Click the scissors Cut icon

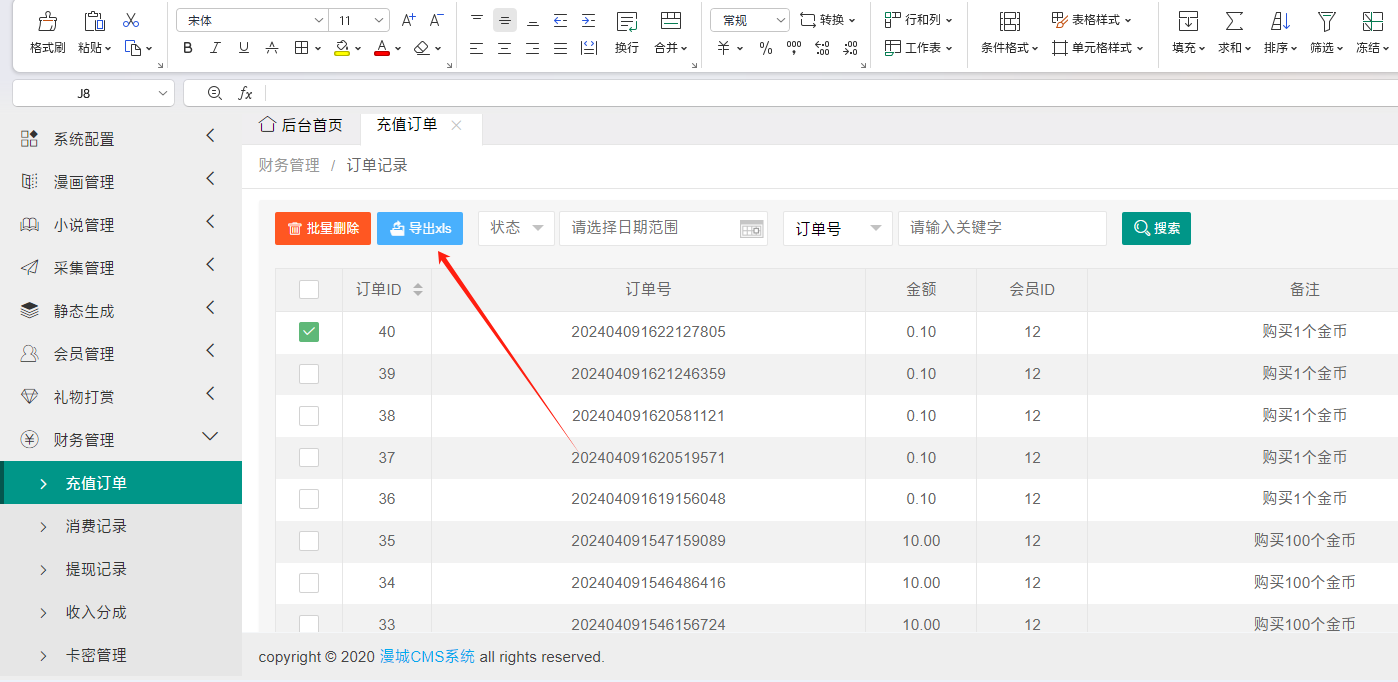130,20
